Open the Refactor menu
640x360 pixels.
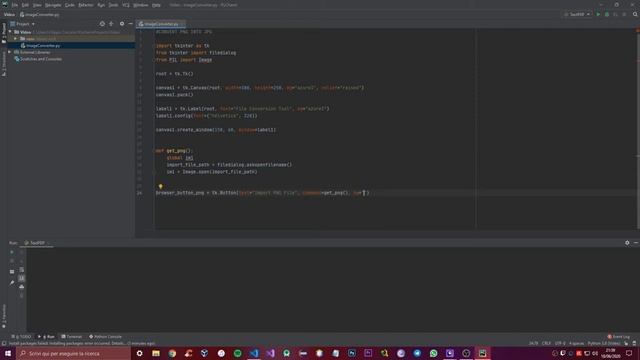[86, 5]
